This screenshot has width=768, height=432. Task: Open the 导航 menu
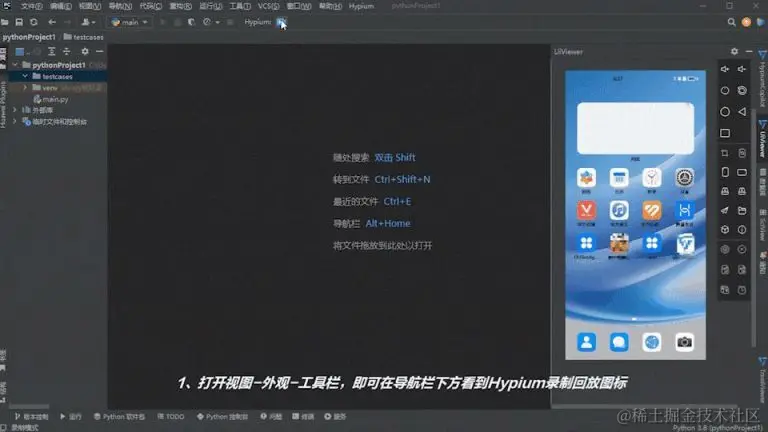pos(120,6)
